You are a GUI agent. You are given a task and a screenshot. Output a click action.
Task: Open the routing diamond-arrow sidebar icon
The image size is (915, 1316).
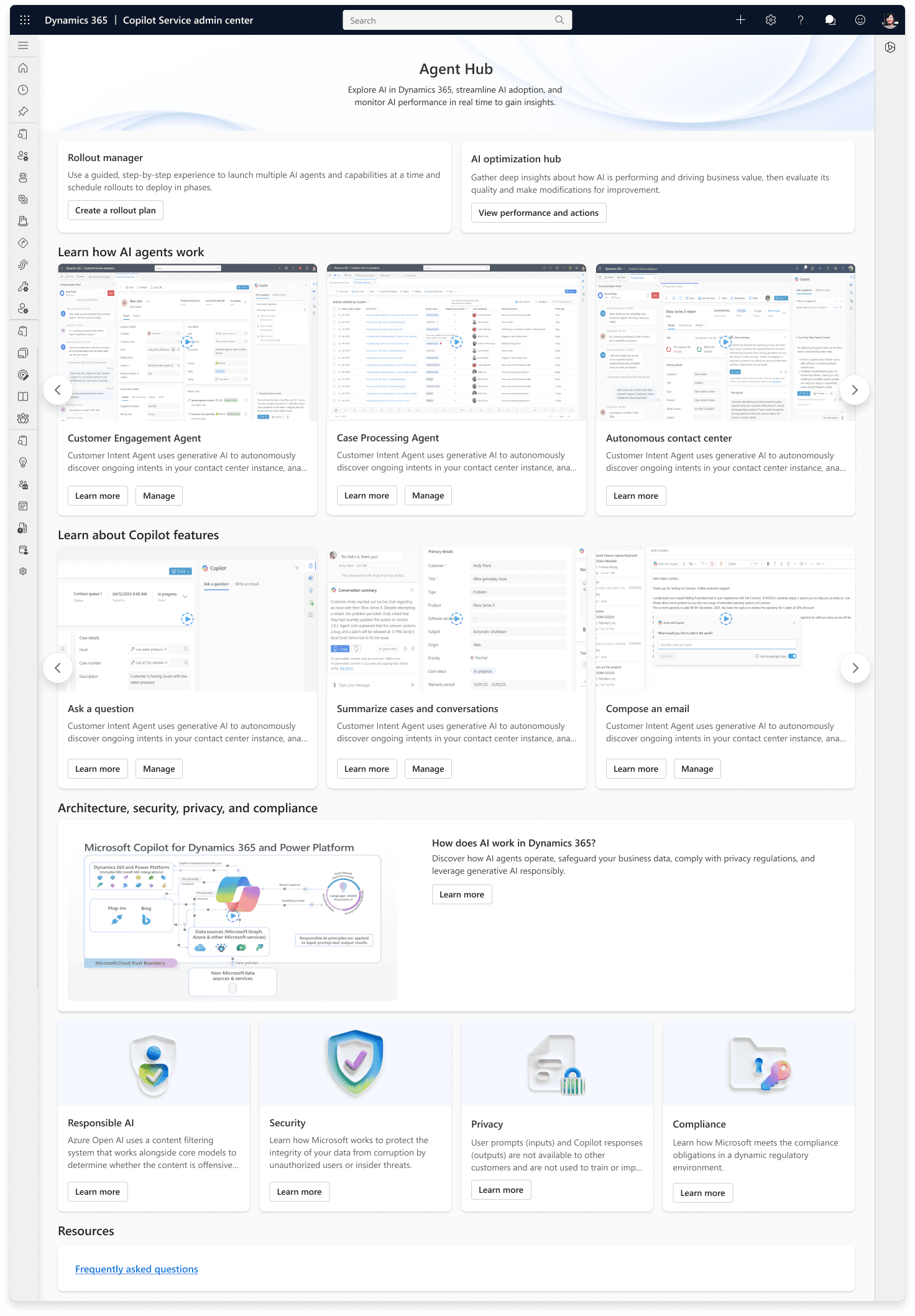click(x=23, y=243)
